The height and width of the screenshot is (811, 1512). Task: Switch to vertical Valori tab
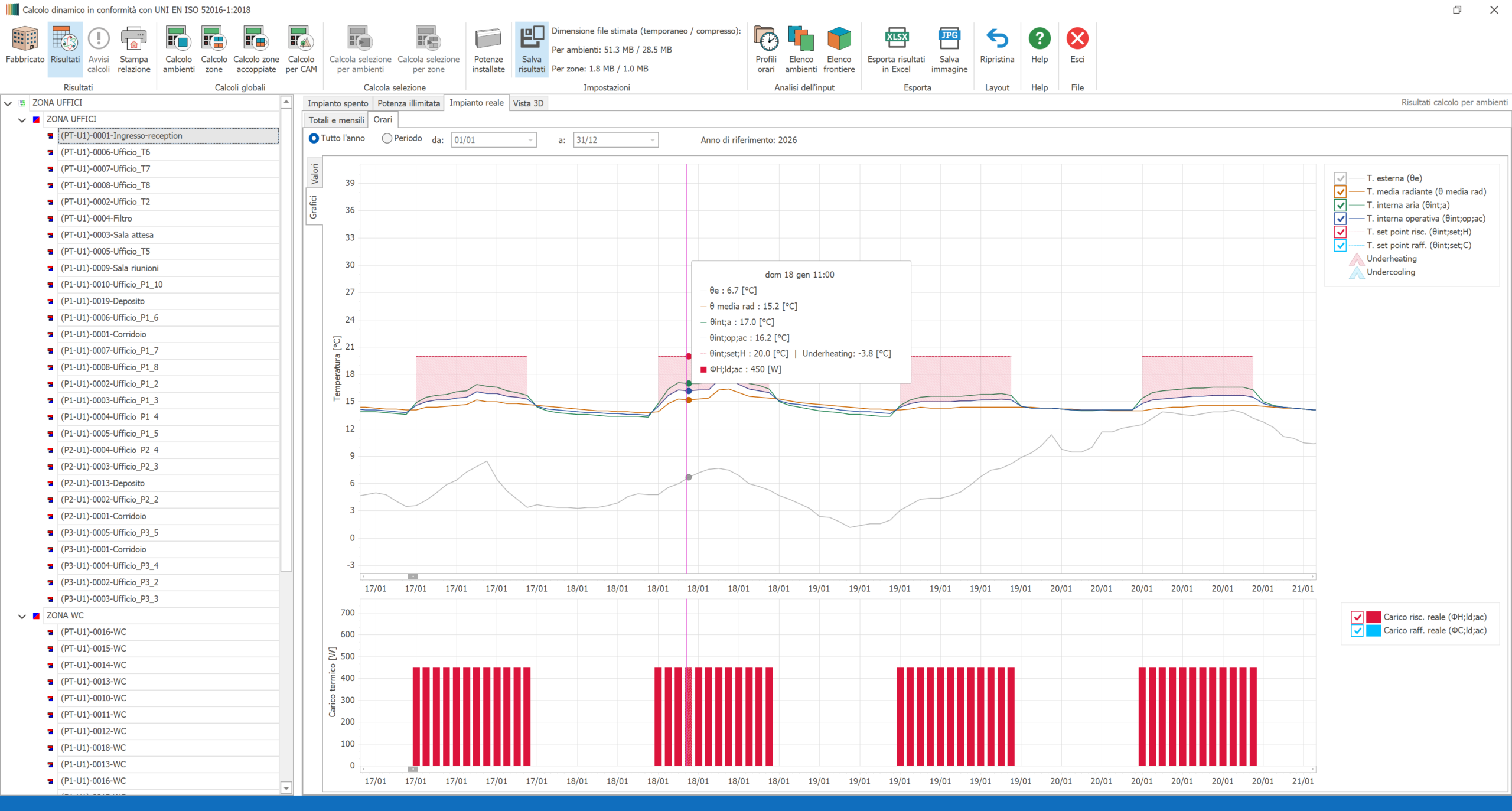(x=315, y=174)
